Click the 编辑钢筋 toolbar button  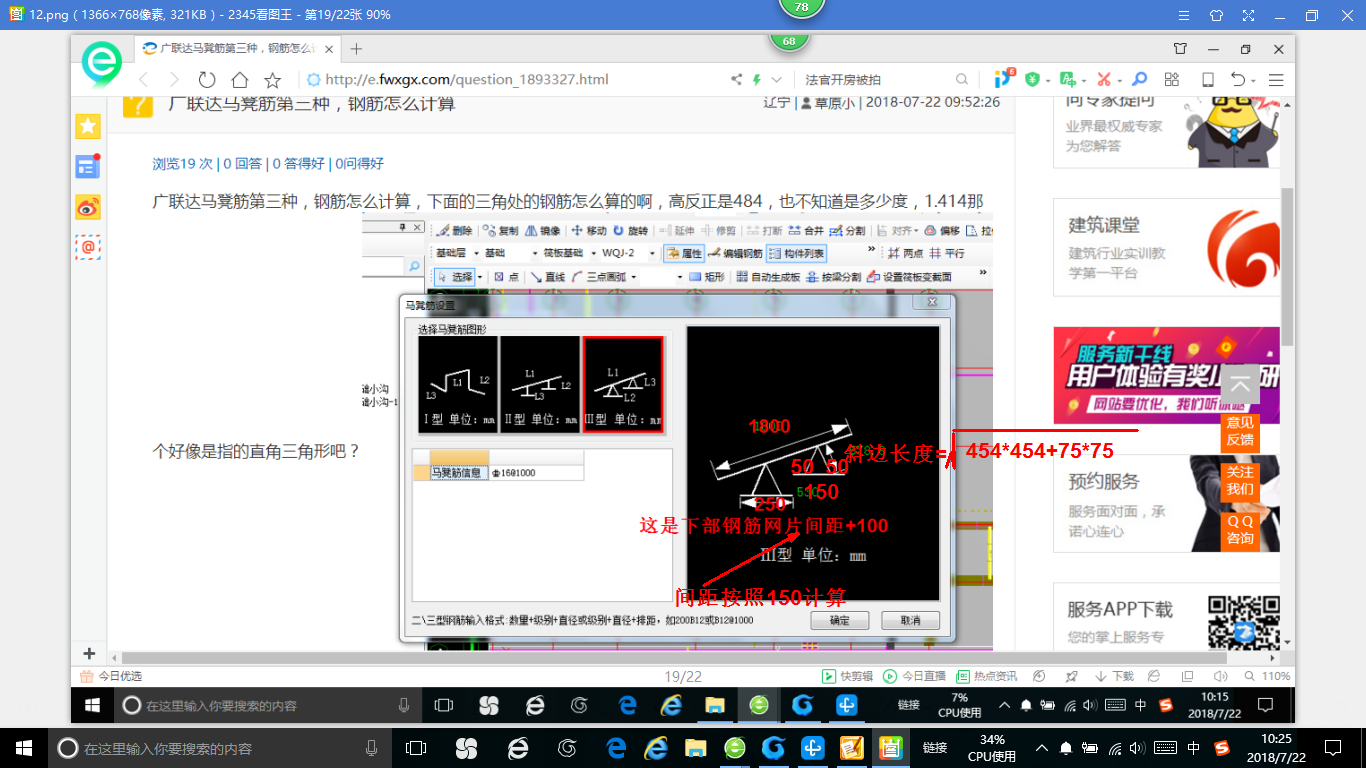point(736,254)
